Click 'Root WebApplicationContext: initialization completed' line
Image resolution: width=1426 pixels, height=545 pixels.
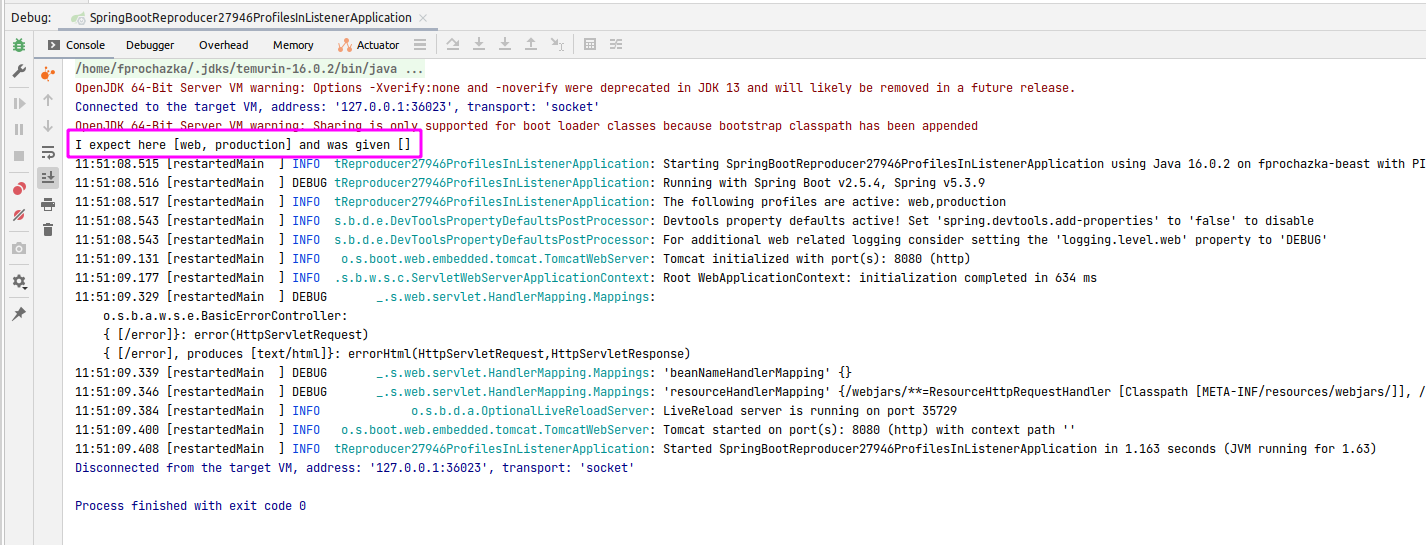[586, 278]
